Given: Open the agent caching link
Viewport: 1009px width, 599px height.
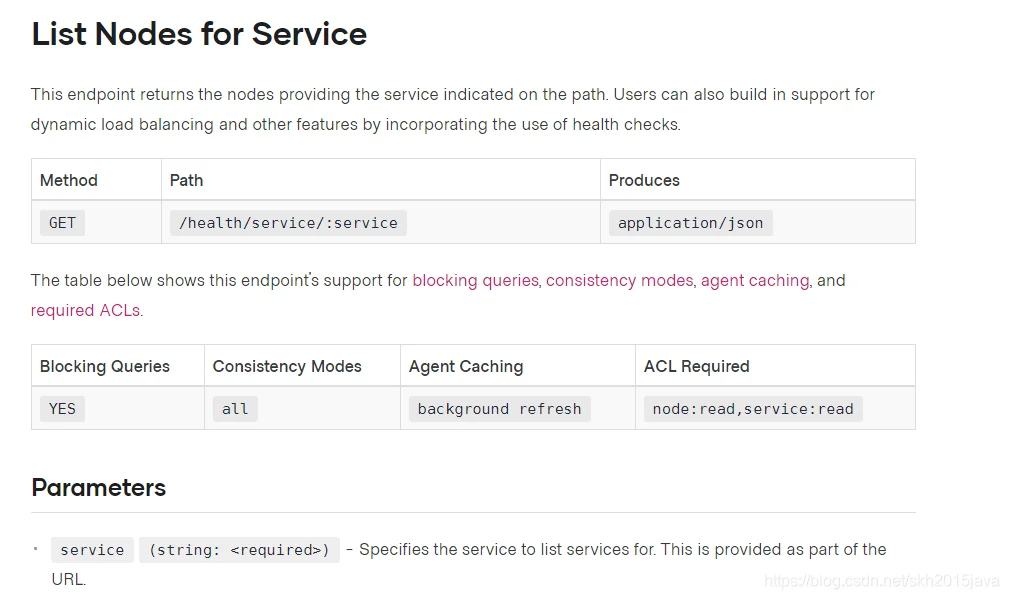Looking at the screenshot, I should click(x=754, y=281).
